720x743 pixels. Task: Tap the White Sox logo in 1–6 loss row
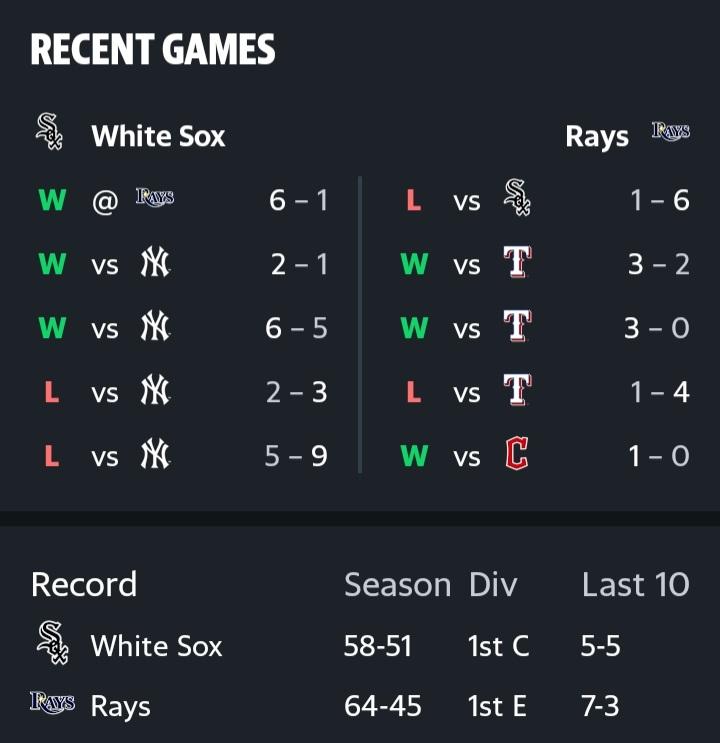click(517, 198)
